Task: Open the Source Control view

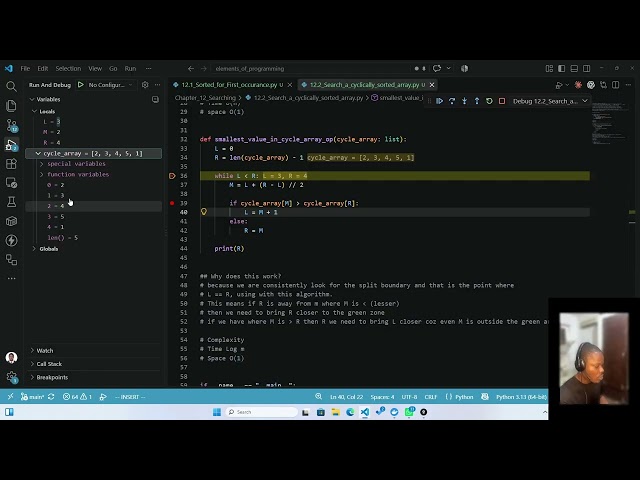Action: point(11,125)
